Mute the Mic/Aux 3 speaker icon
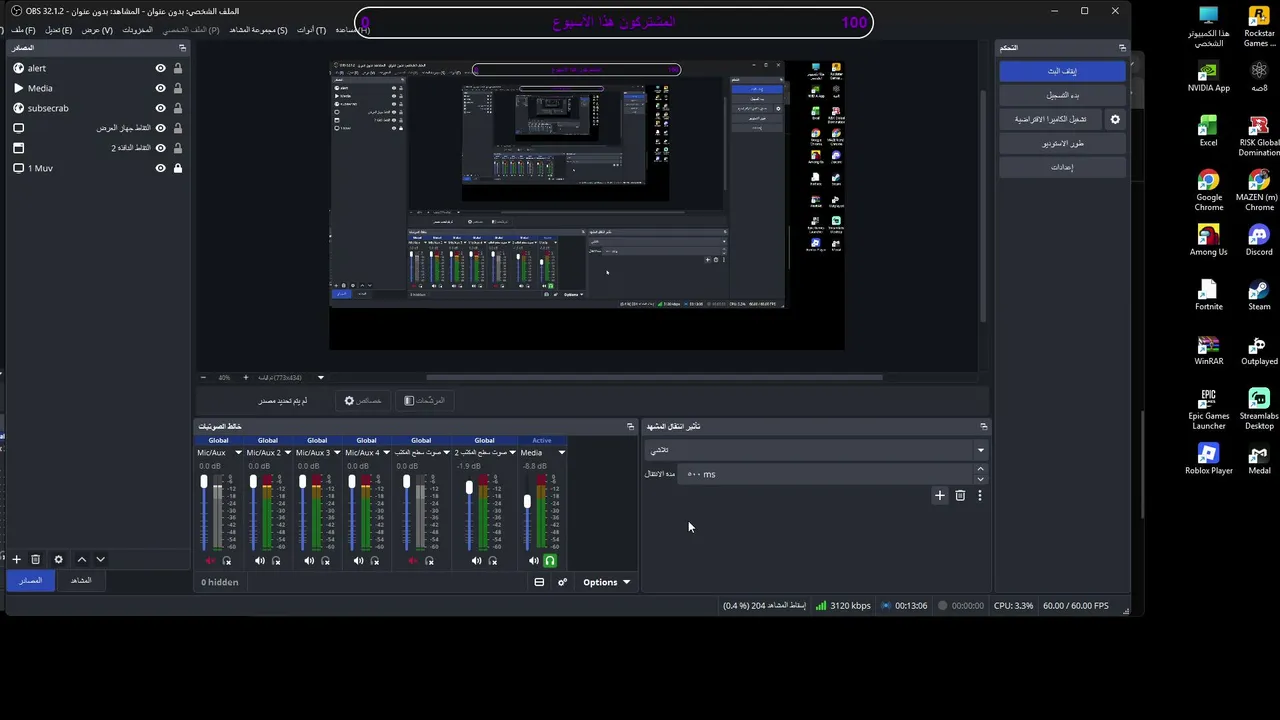Viewport: 1280px width, 720px height. [x=309, y=561]
